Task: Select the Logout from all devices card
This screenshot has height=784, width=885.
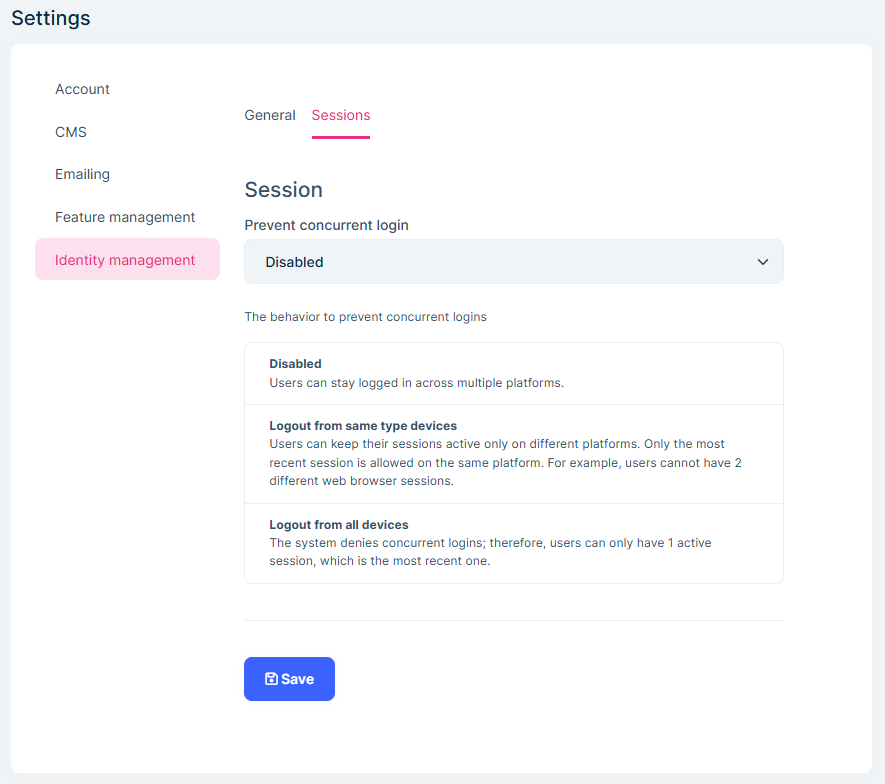Action: 513,542
